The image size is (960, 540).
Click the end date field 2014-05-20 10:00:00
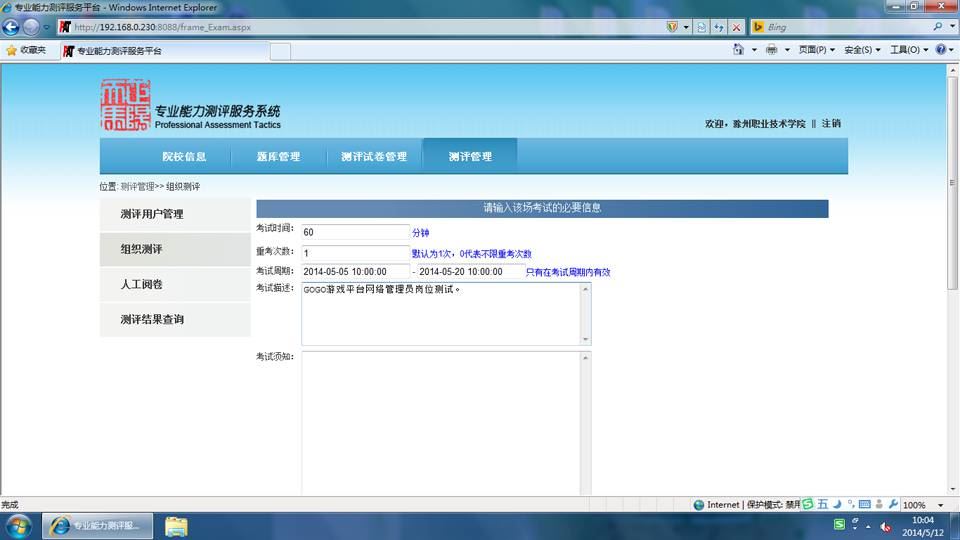[470, 271]
